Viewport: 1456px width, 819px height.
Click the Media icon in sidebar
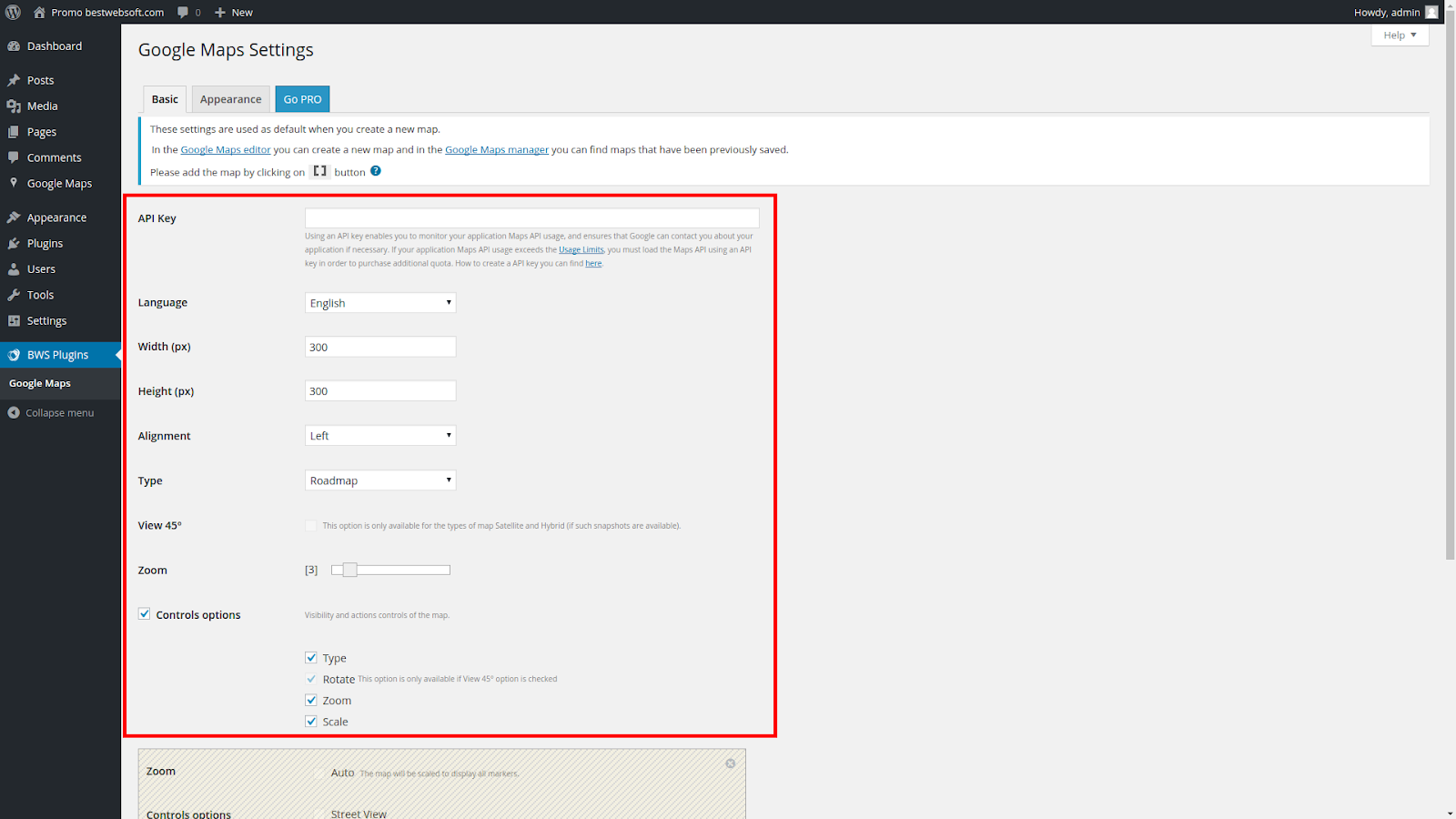pyautogui.click(x=14, y=106)
